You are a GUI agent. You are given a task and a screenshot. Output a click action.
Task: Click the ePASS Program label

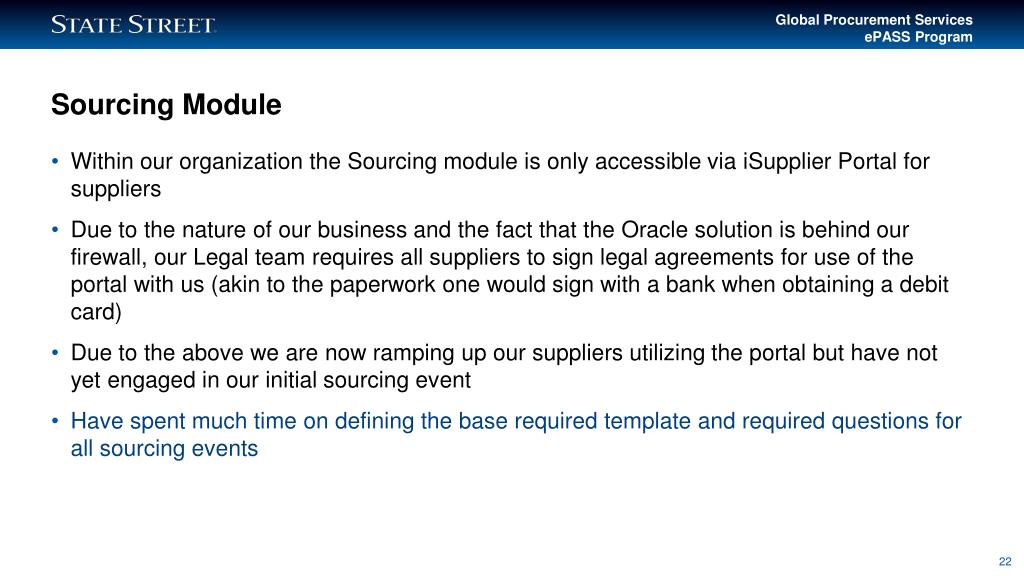pyautogui.click(x=918, y=37)
